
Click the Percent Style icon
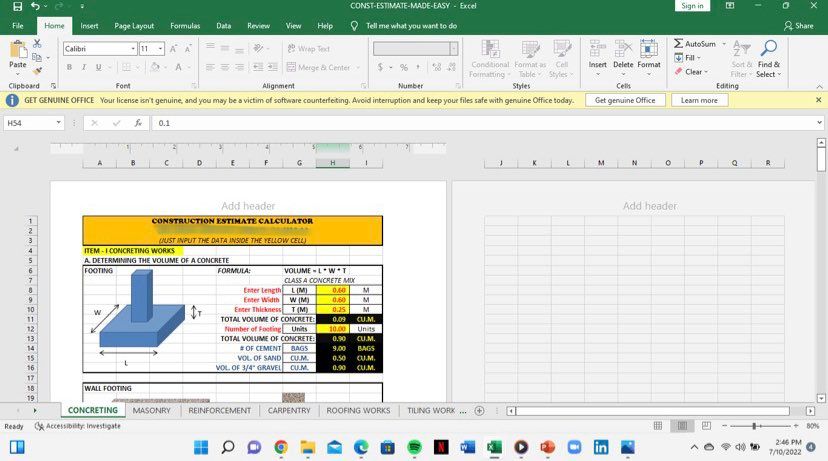pyautogui.click(x=404, y=67)
